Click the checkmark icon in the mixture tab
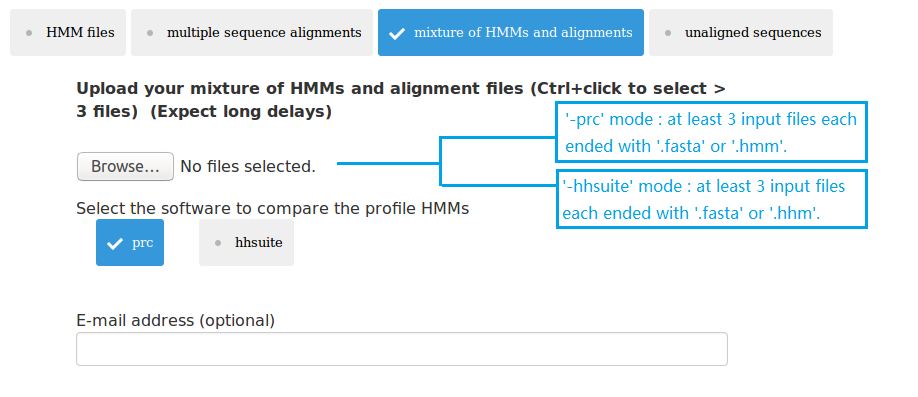The image size is (918, 397). 396,33
